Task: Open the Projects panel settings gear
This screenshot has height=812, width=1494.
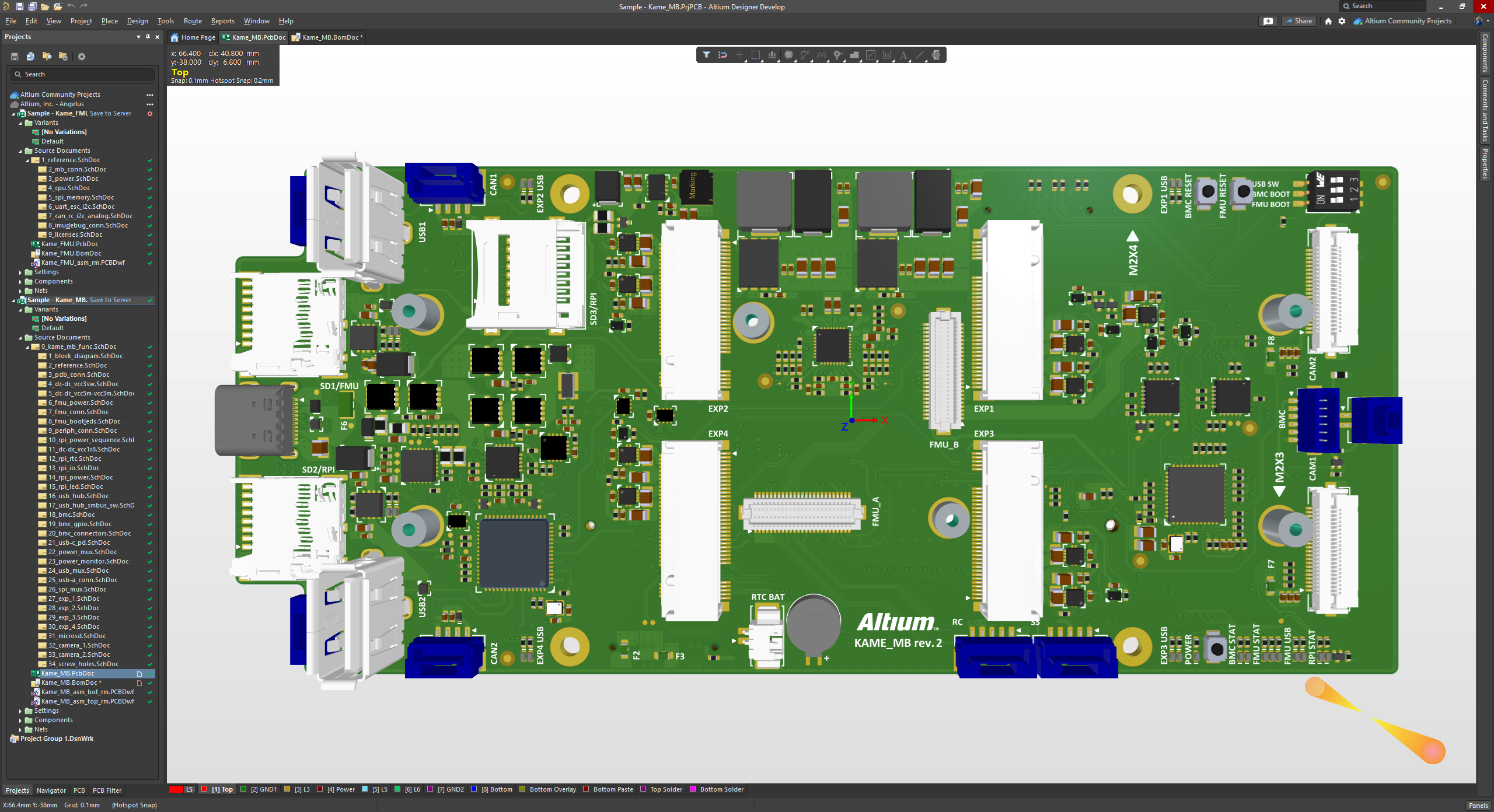Action: pyautogui.click(x=82, y=57)
